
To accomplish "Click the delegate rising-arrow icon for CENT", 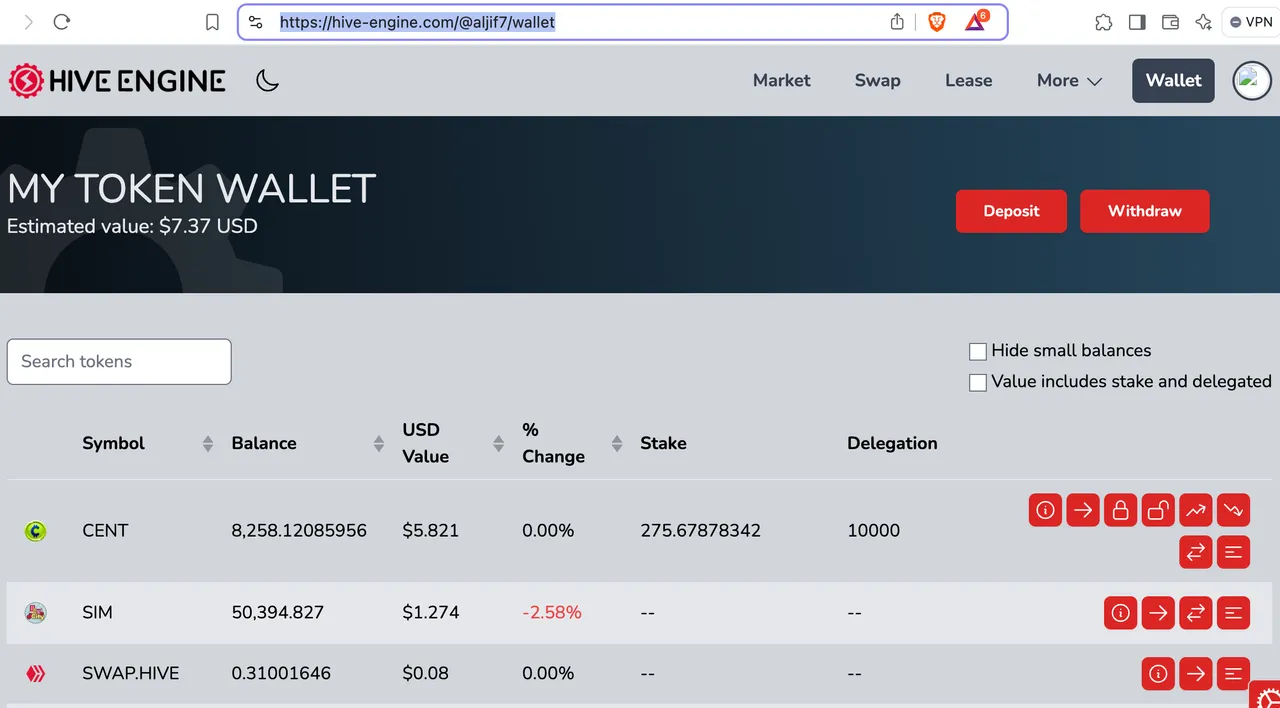I will tap(1196, 510).
